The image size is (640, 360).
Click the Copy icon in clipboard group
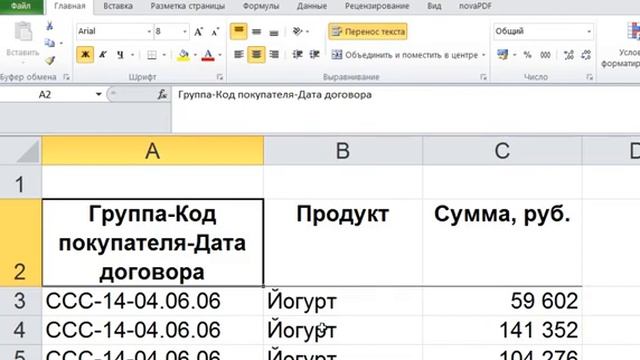[49, 43]
